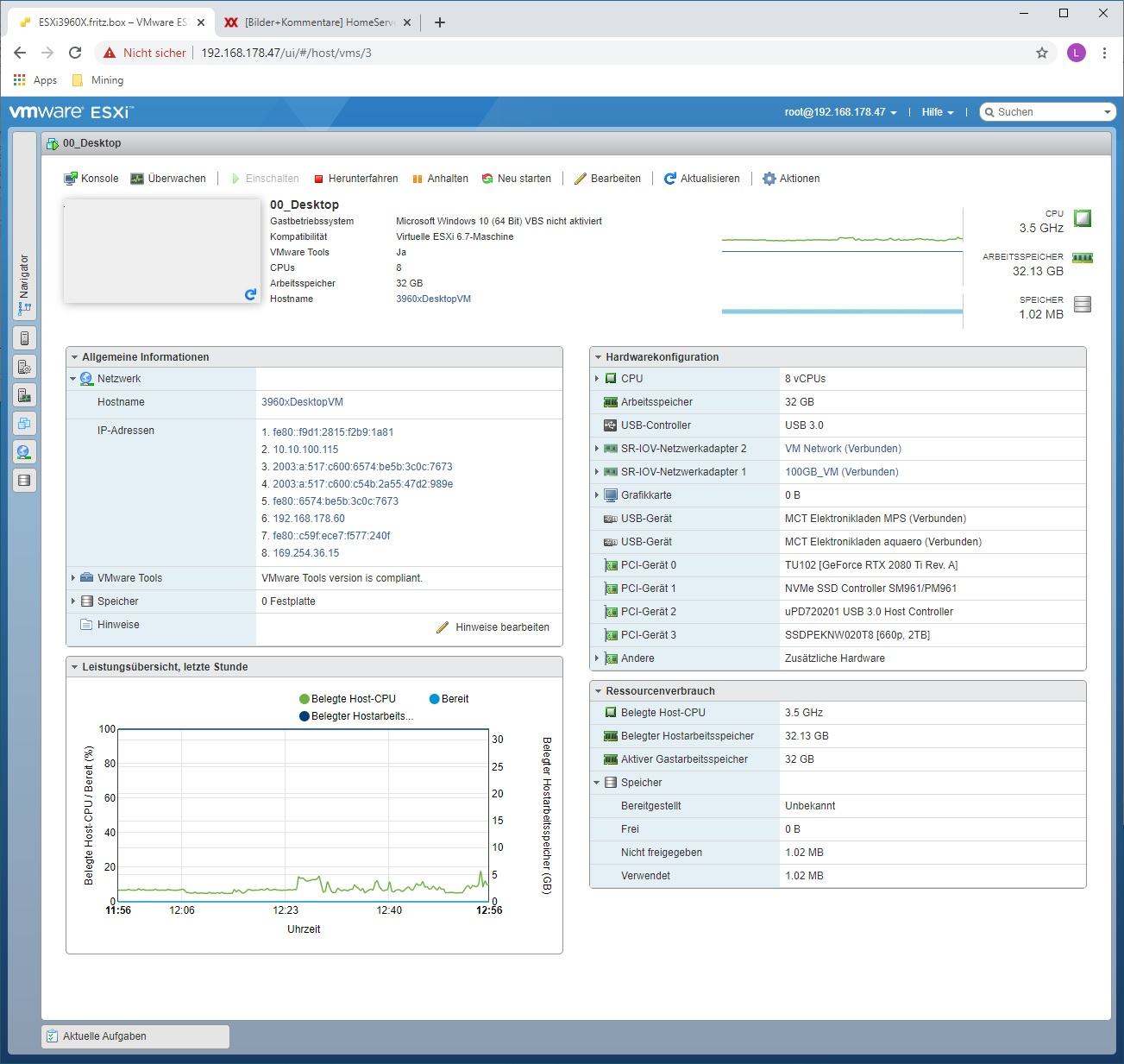Click the 3960xDesktopVM hostname link in header
Image resolution: width=1124 pixels, height=1064 pixels.
433,299
